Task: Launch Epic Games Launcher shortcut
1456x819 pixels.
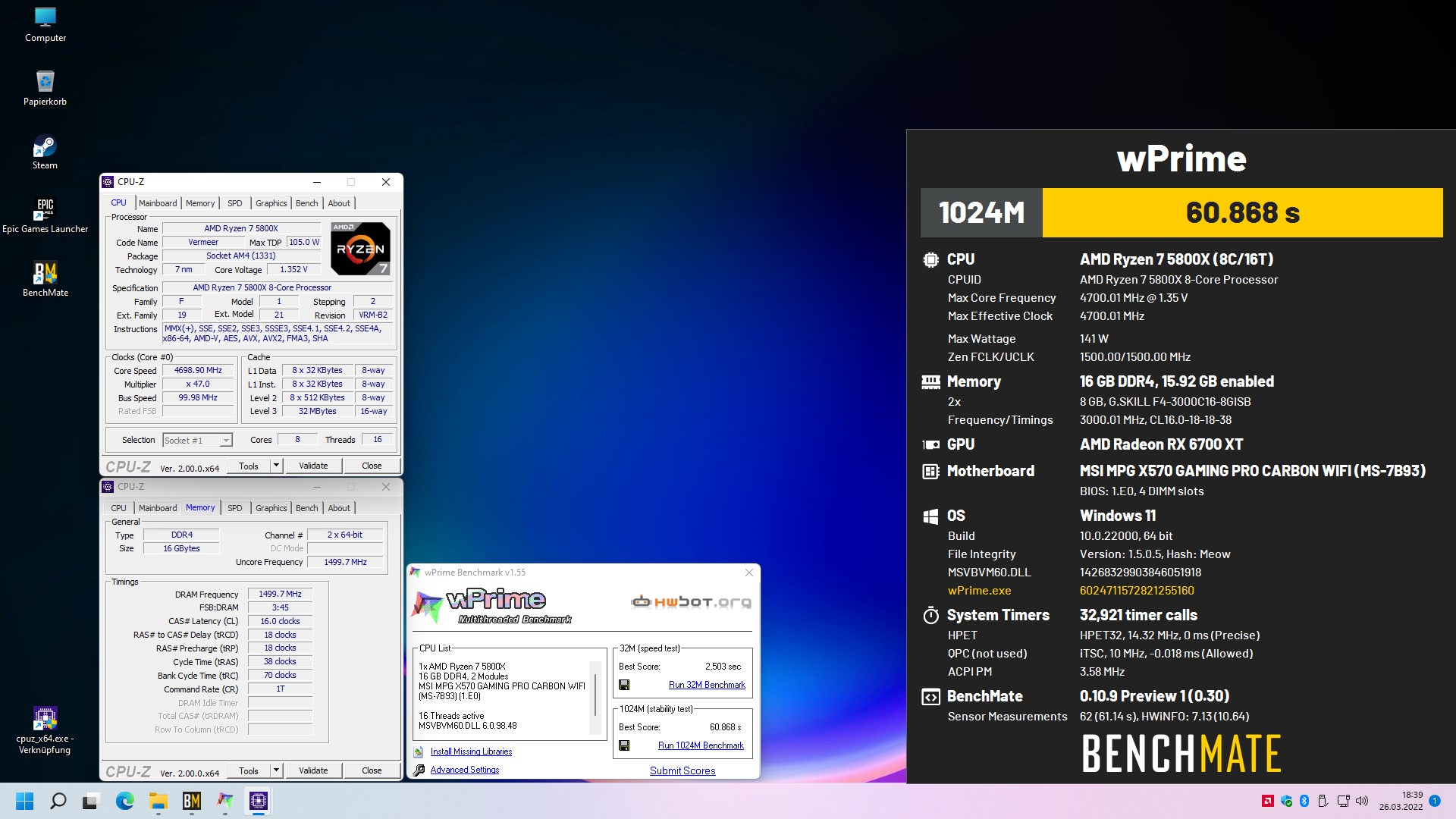Action: pos(45,216)
